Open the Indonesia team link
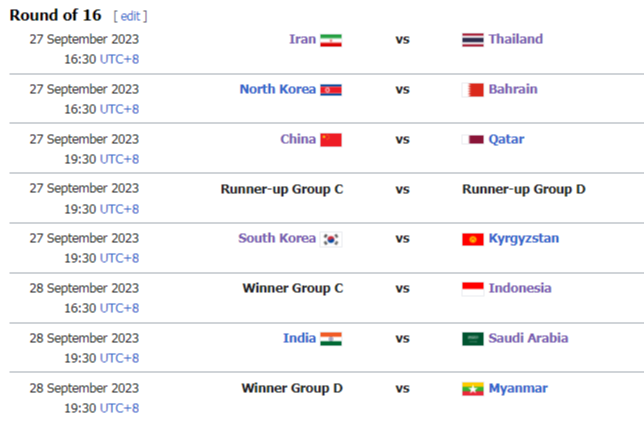The image size is (644, 423). (x=520, y=288)
